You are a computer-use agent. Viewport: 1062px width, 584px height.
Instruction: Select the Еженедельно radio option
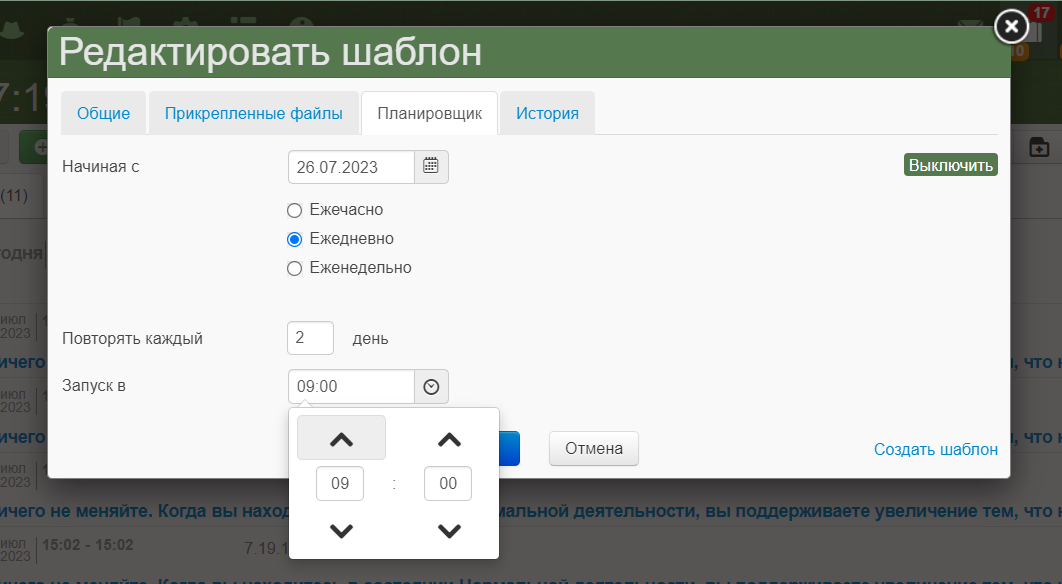click(x=294, y=268)
